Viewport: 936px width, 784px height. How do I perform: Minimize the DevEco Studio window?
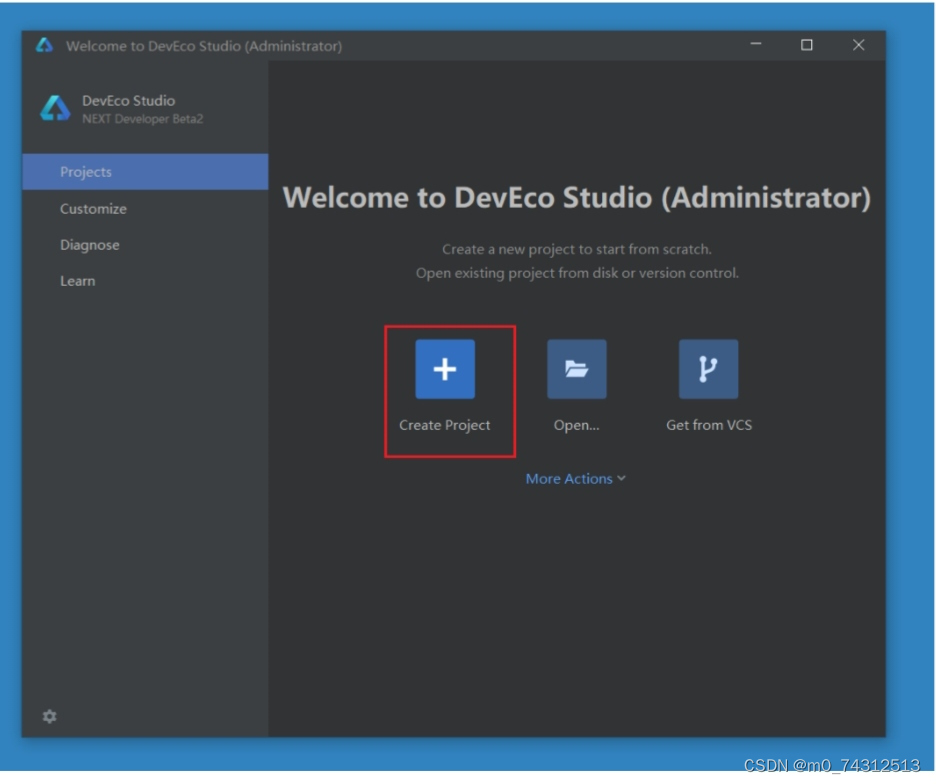point(756,45)
